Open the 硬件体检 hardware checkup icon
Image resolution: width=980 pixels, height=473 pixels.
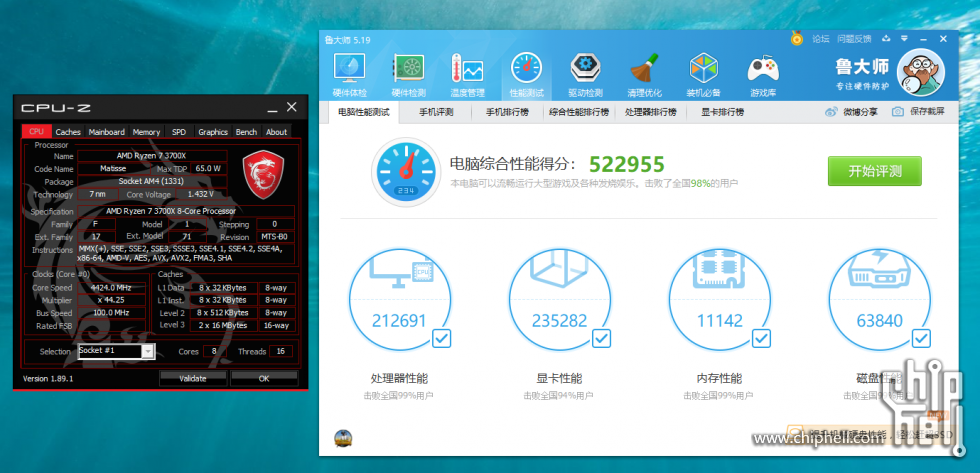[x=350, y=74]
